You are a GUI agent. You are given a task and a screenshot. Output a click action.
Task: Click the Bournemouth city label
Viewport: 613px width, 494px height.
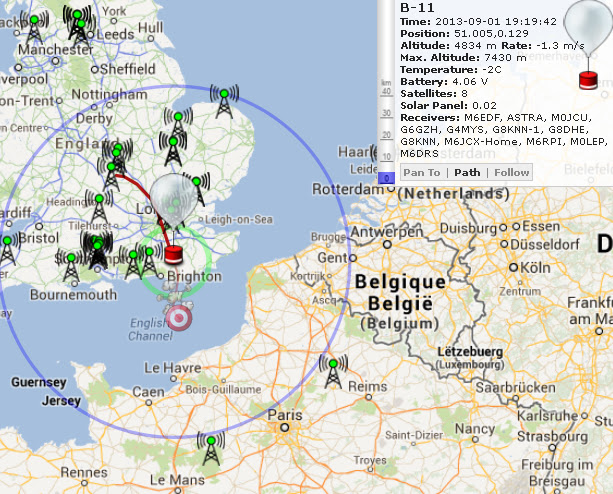pyautogui.click(x=73, y=295)
